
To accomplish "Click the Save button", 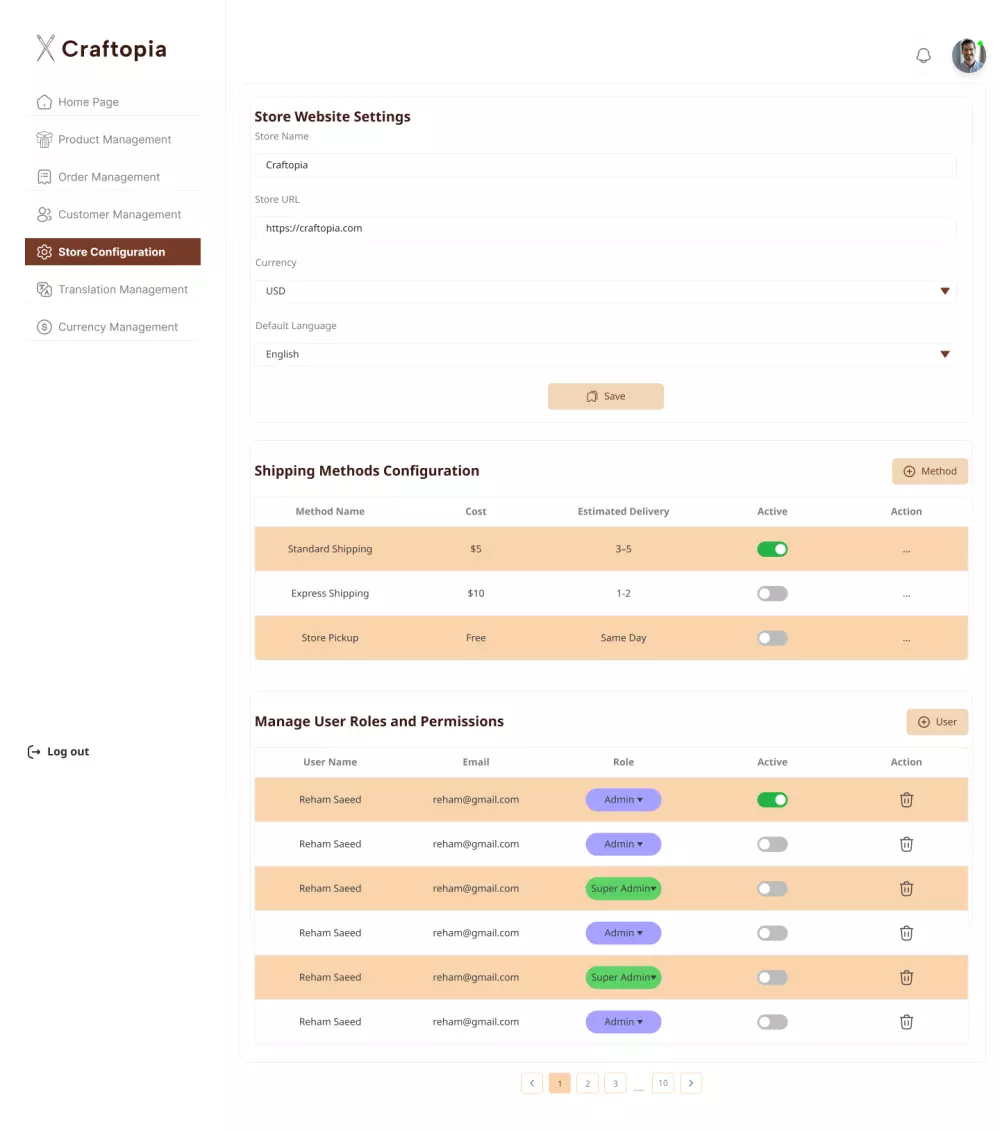I will (x=605, y=396).
